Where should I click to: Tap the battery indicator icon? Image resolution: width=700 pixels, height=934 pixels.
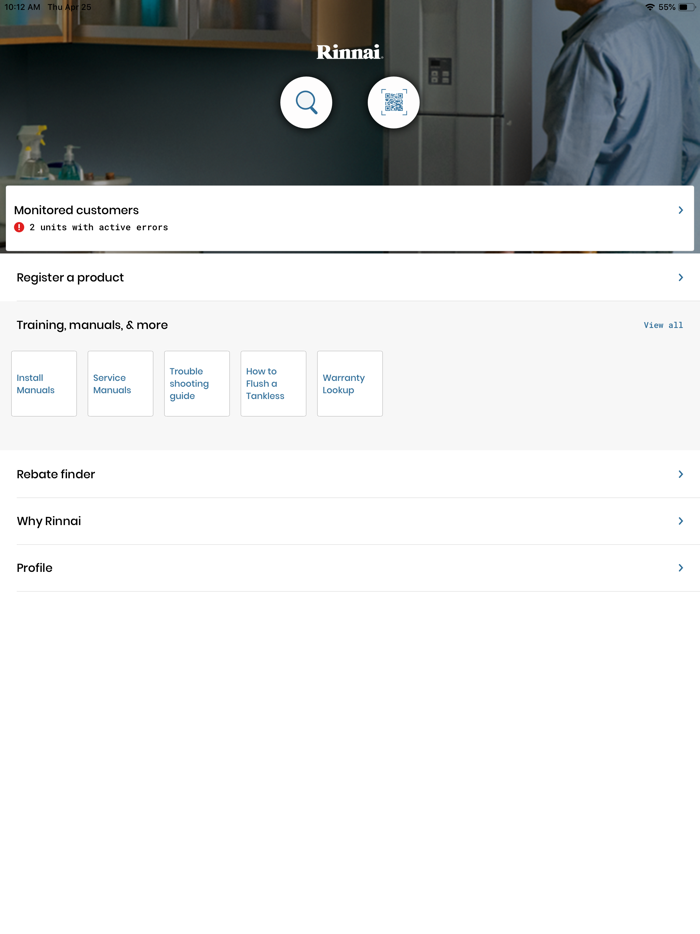pos(687,7)
